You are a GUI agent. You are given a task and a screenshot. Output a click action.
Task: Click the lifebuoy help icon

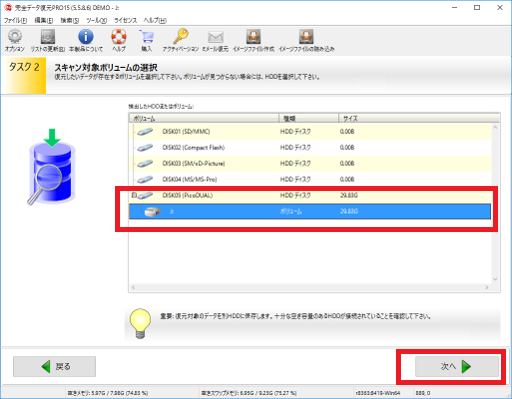point(119,37)
